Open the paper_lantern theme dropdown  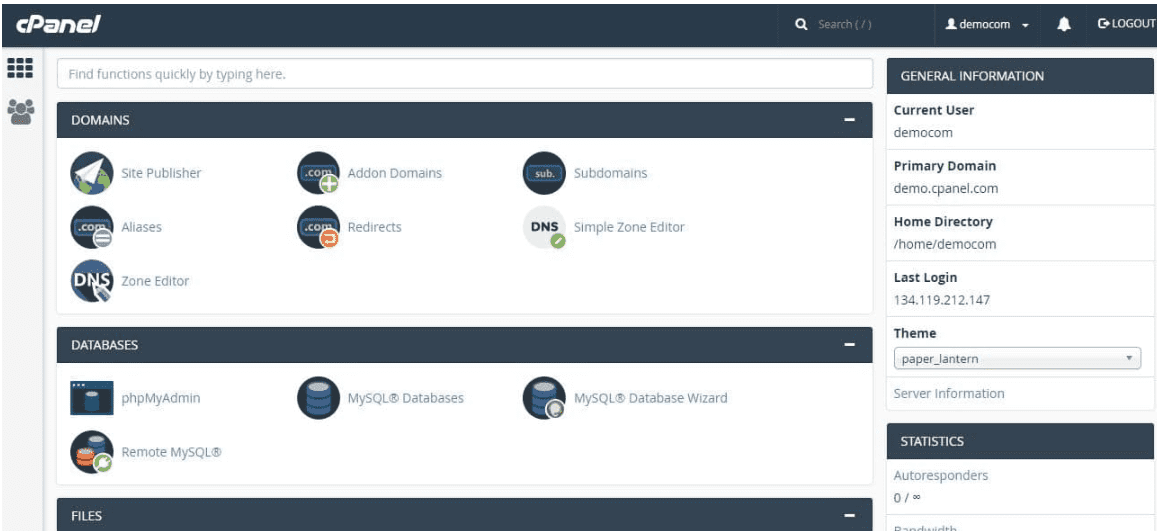coord(1016,358)
